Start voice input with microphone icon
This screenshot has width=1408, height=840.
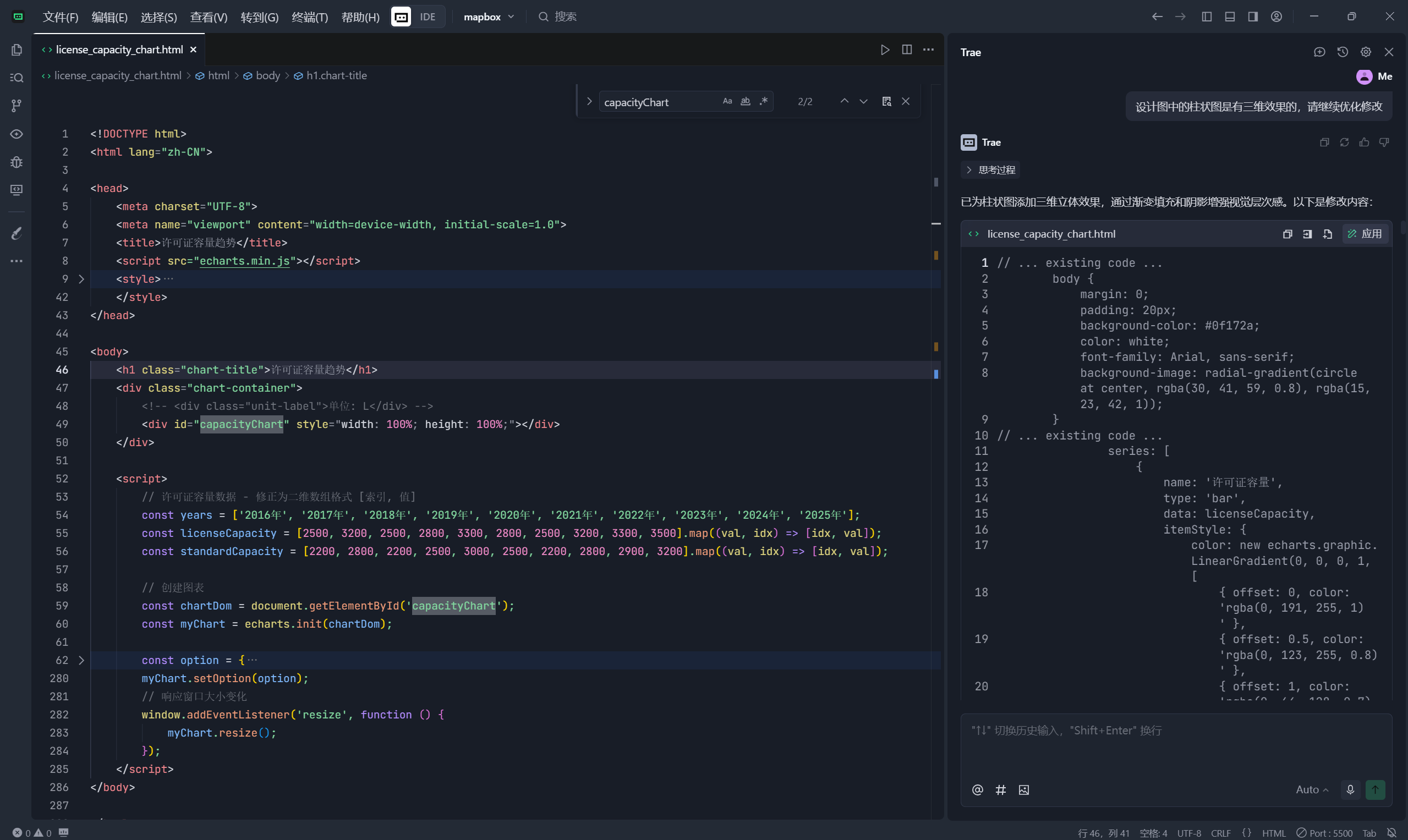click(1350, 789)
